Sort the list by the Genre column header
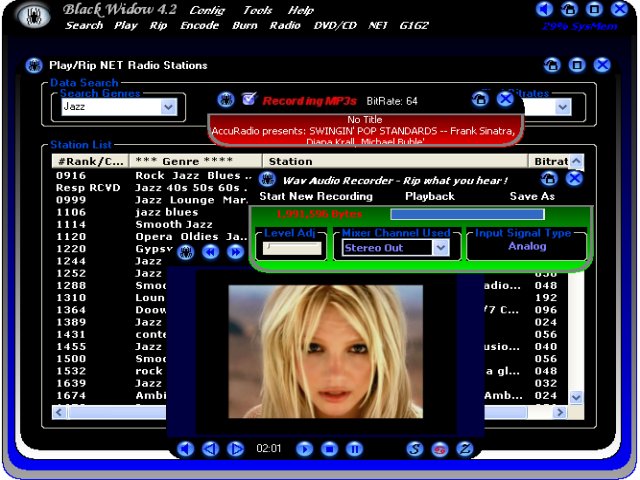This screenshot has width=640, height=480. (196, 161)
